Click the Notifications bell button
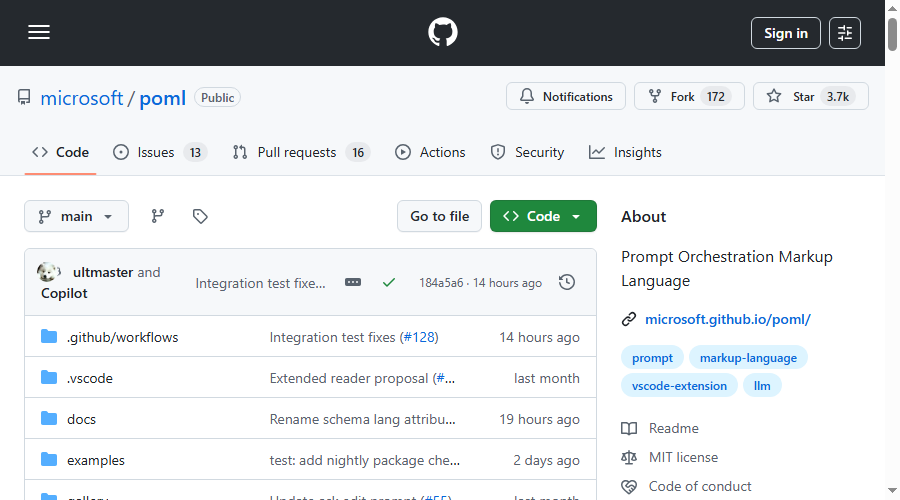Viewport: 900px width, 500px height. [565, 96]
